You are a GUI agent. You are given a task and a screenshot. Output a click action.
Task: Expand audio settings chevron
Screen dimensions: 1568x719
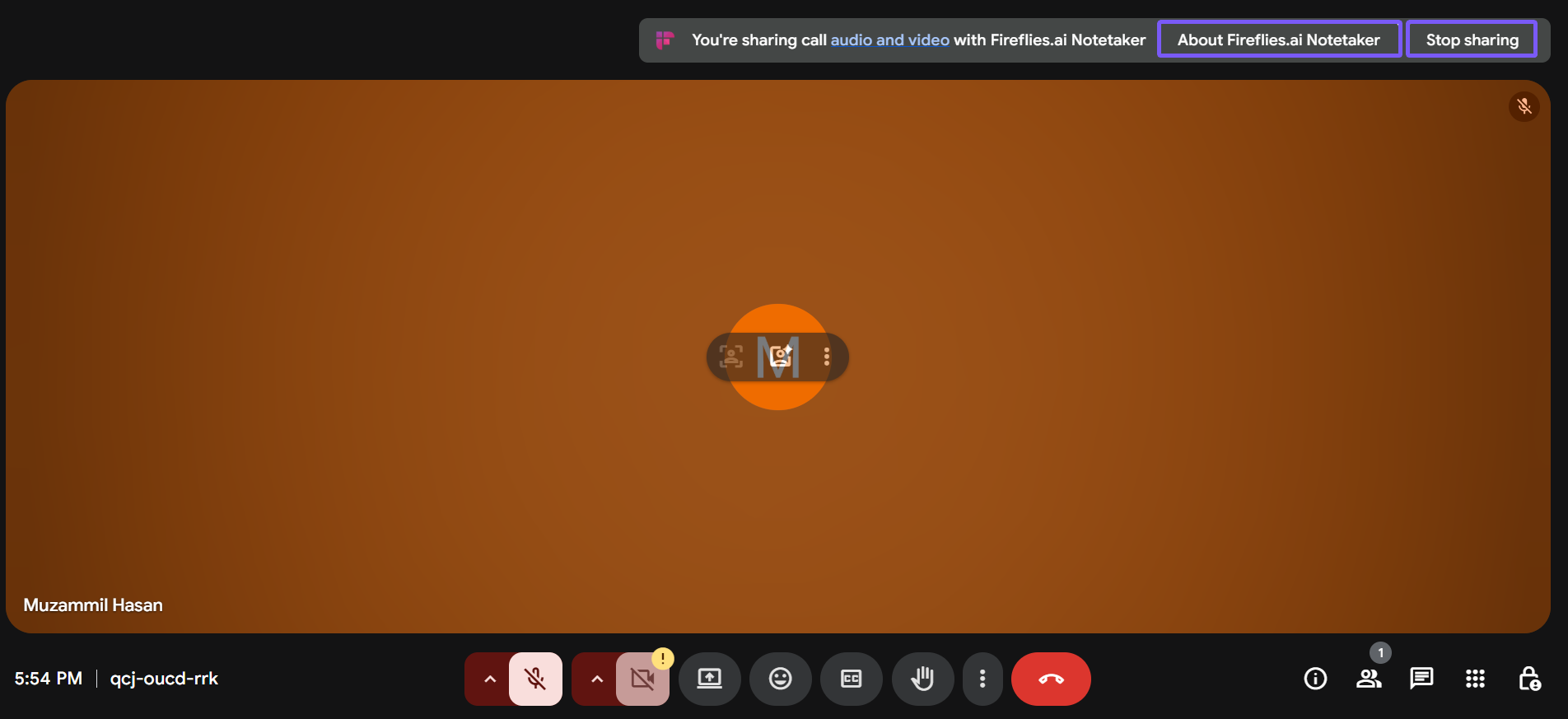(x=490, y=679)
